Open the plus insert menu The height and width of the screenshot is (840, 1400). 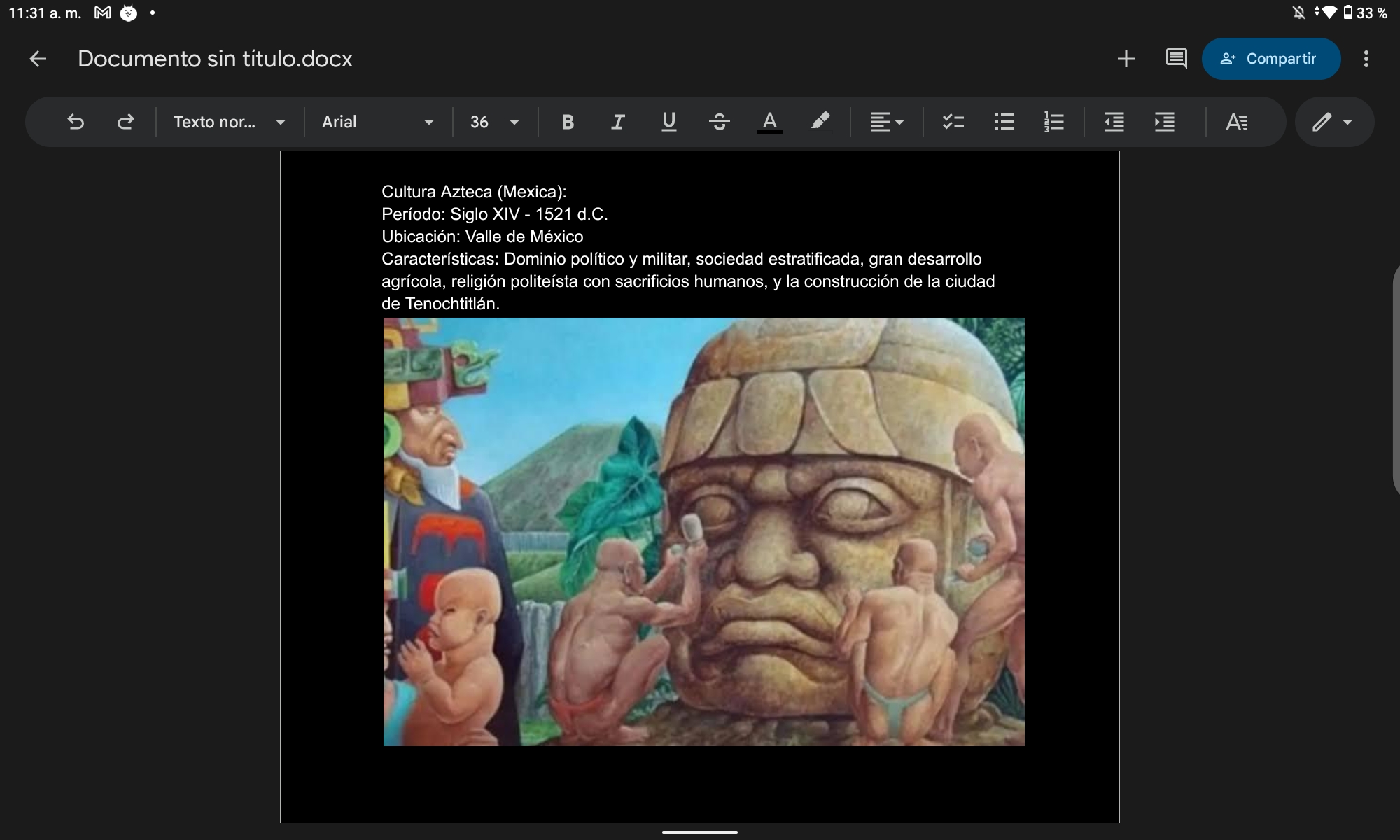(1126, 59)
